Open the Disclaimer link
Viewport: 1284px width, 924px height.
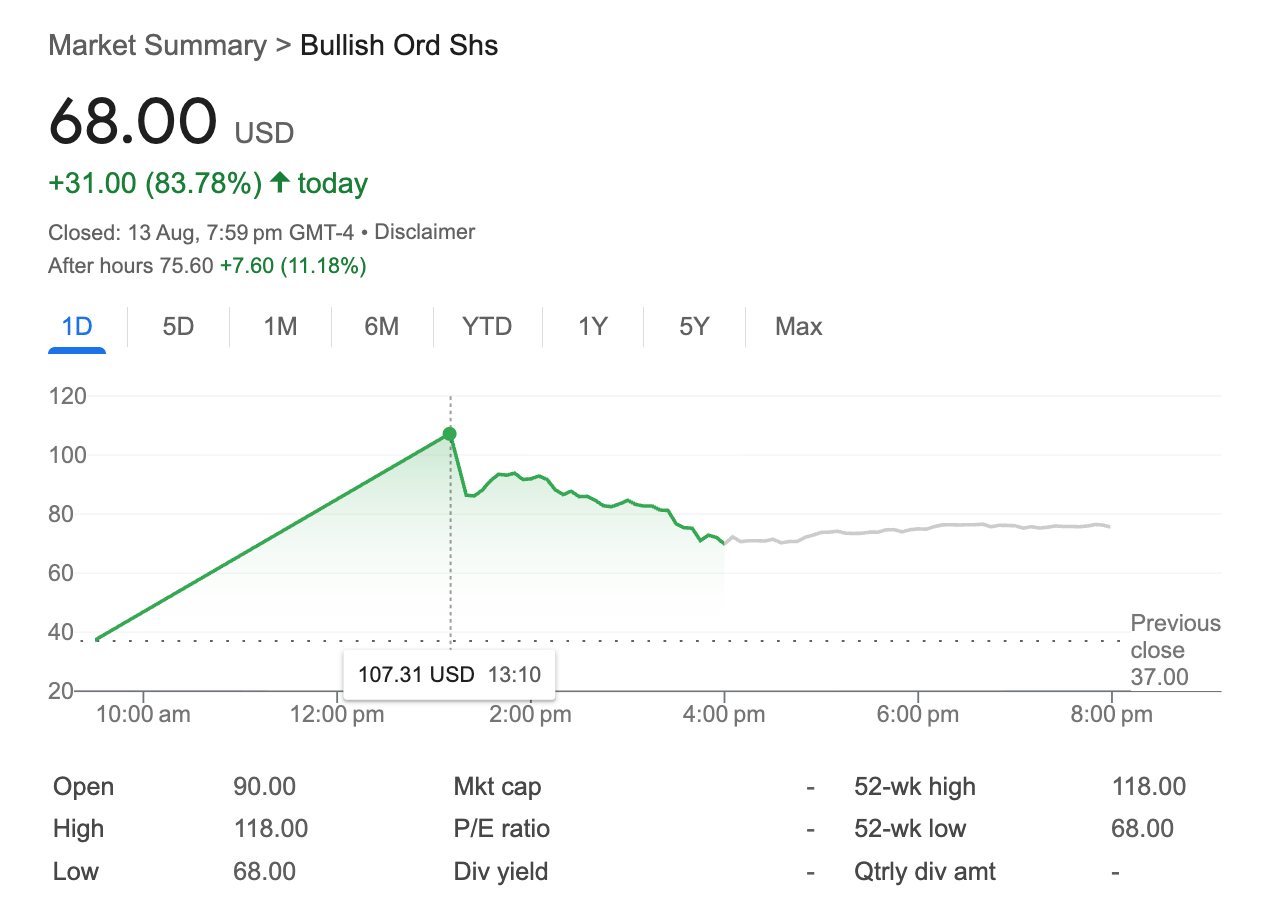(x=424, y=232)
